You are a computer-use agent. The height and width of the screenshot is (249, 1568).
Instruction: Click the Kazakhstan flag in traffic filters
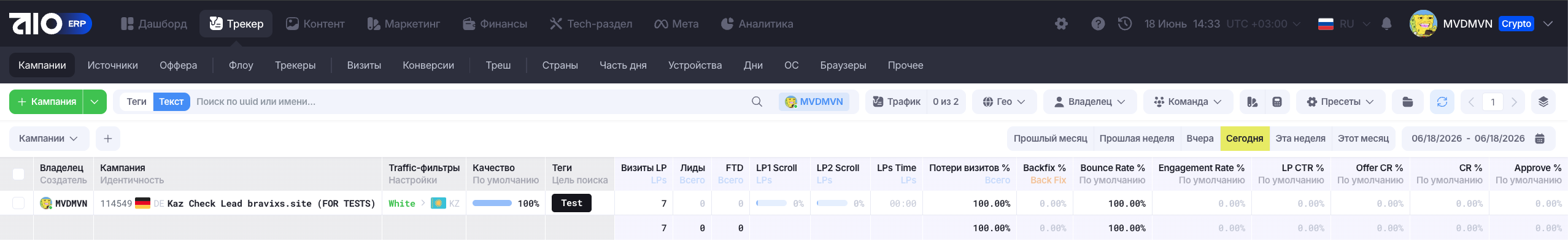click(x=438, y=203)
